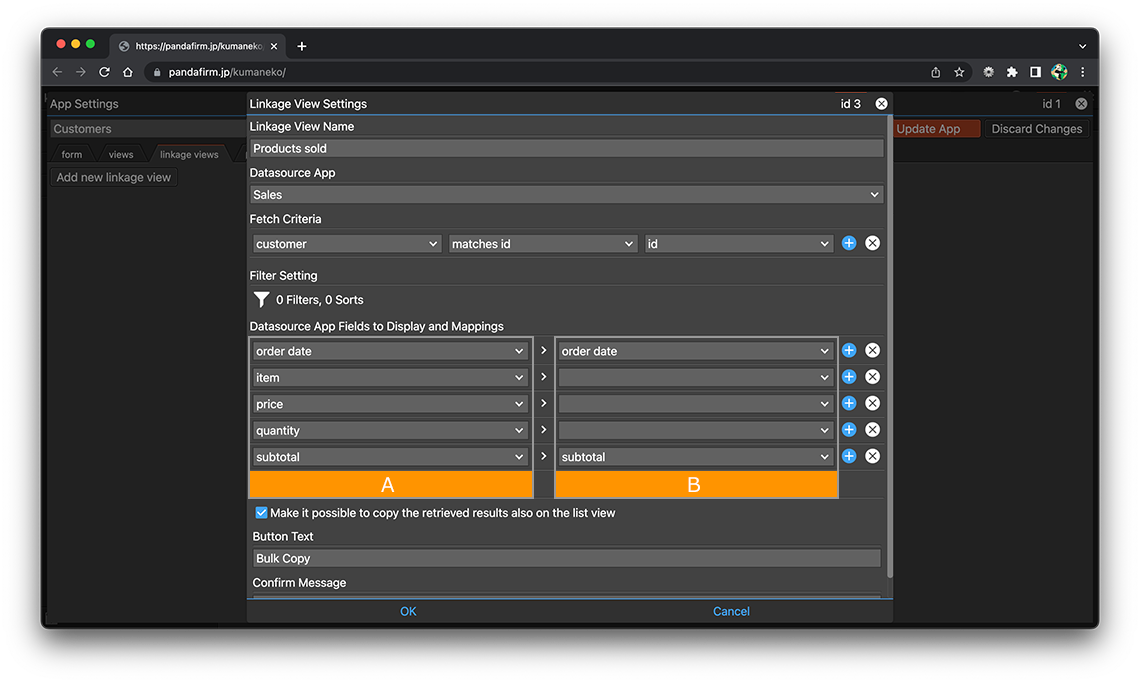The width and height of the screenshot is (1140, 683).
Task: Delete the subtotal mapping row
Action: [x=872, y=456]
